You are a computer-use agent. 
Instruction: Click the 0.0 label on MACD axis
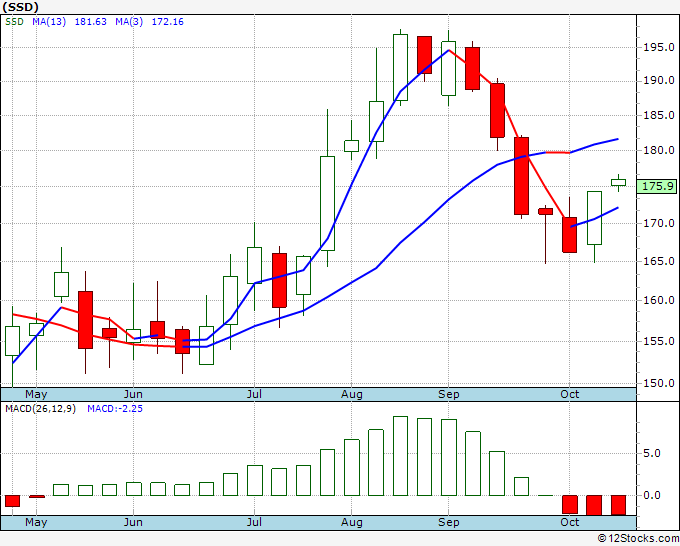[652, 495]
